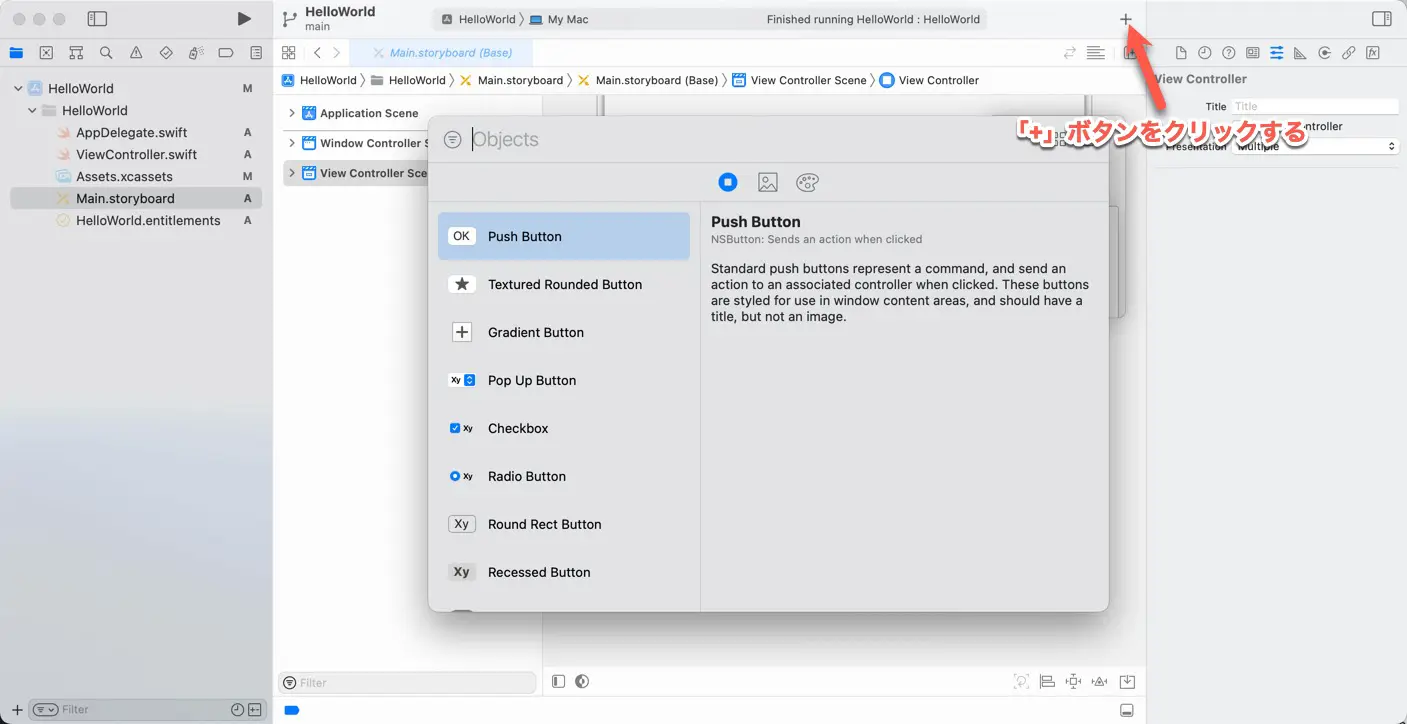
Task: Expand the Window Controller Scene row
Action: [x=292, y=143]
